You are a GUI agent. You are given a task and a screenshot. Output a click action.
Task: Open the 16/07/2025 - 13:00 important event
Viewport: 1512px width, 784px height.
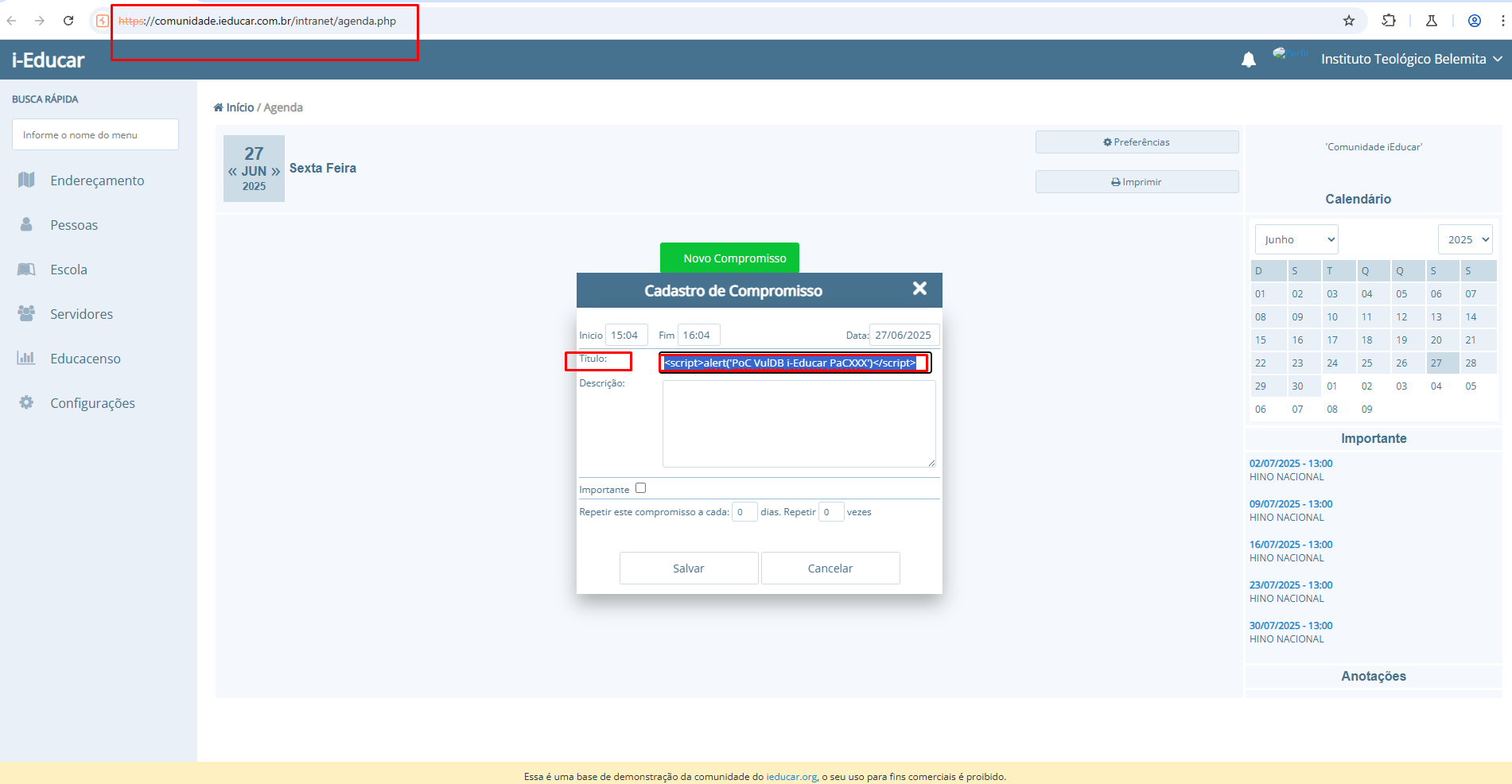(x=1291, y=545)
